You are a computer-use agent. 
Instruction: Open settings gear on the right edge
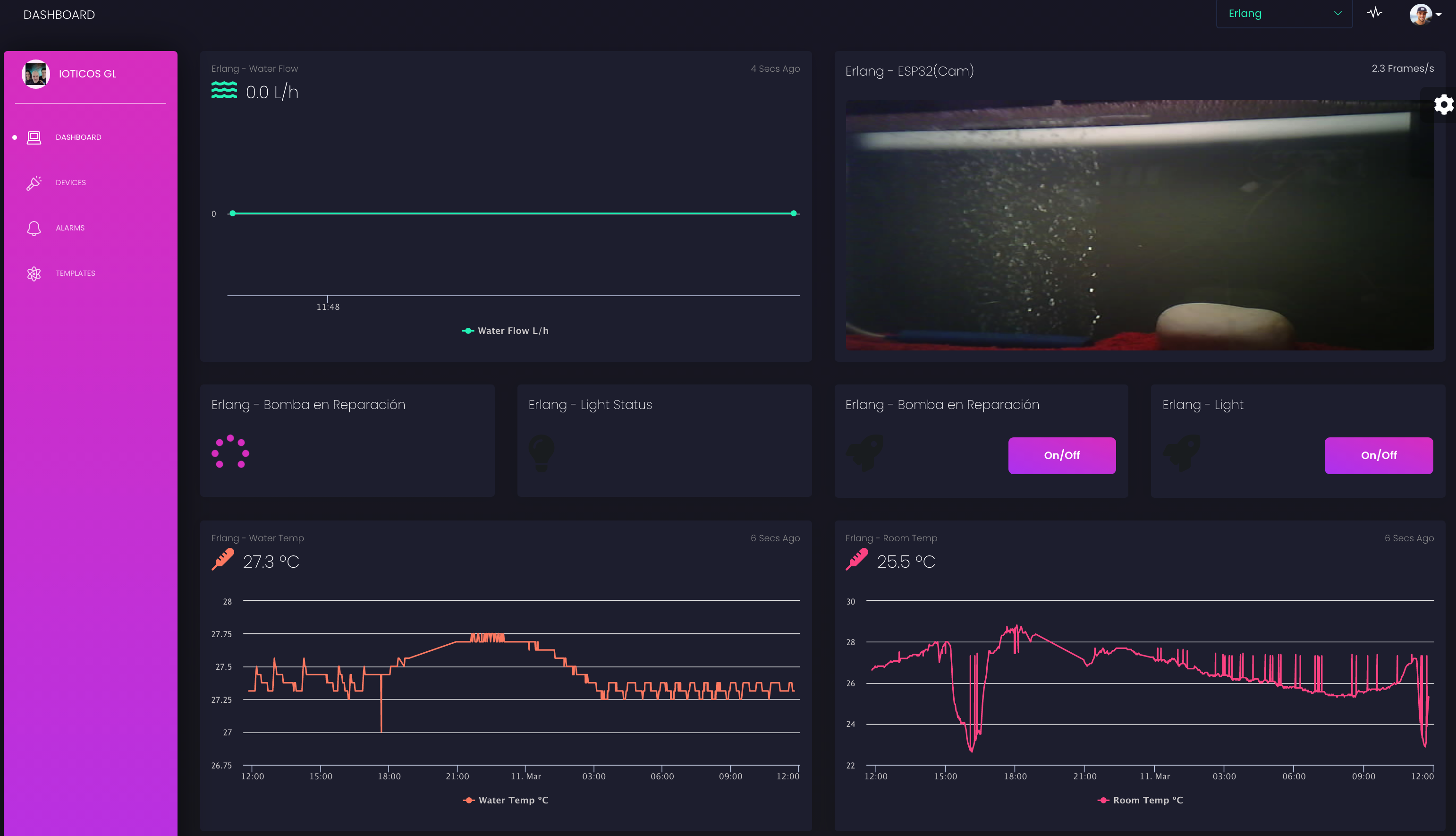point(1443,104)
